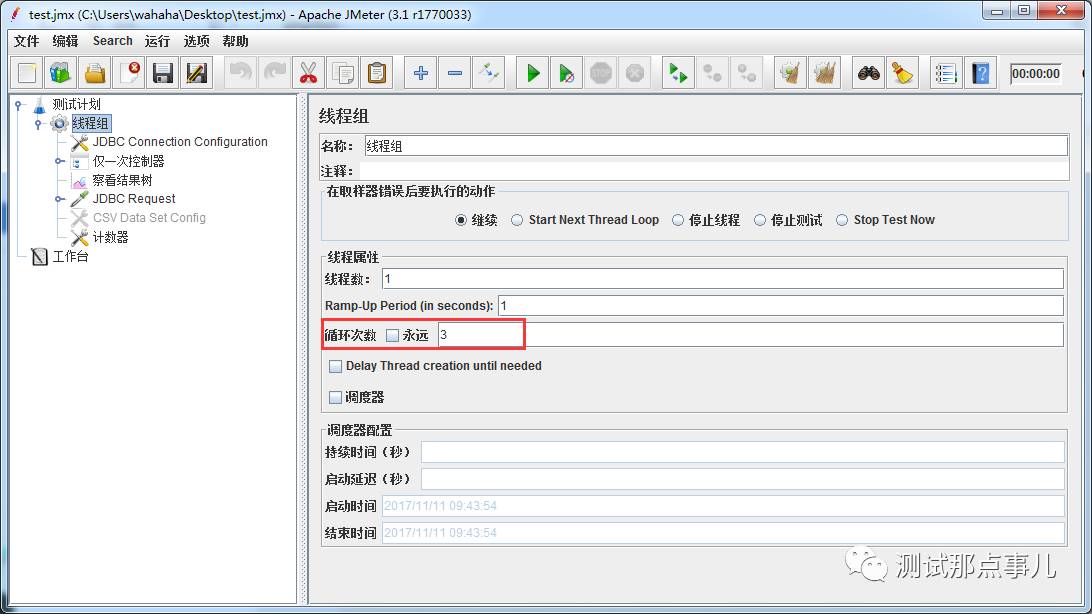Screen dimensions: 1092x614
Task: Open Help with the question mark icon
Action: tap(981, 73)
